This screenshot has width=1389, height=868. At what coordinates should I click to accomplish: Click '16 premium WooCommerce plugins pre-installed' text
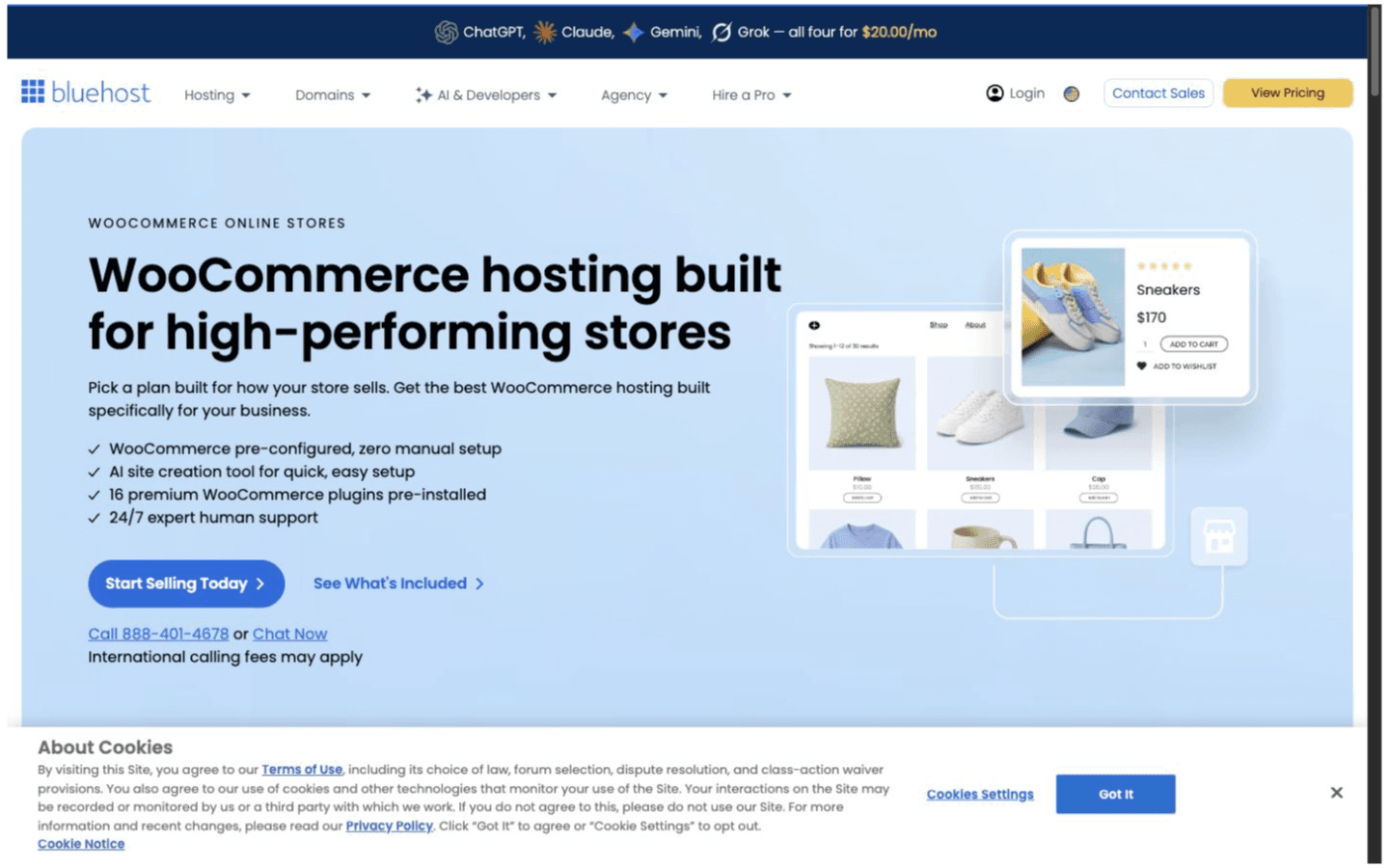tap(297, 495)
